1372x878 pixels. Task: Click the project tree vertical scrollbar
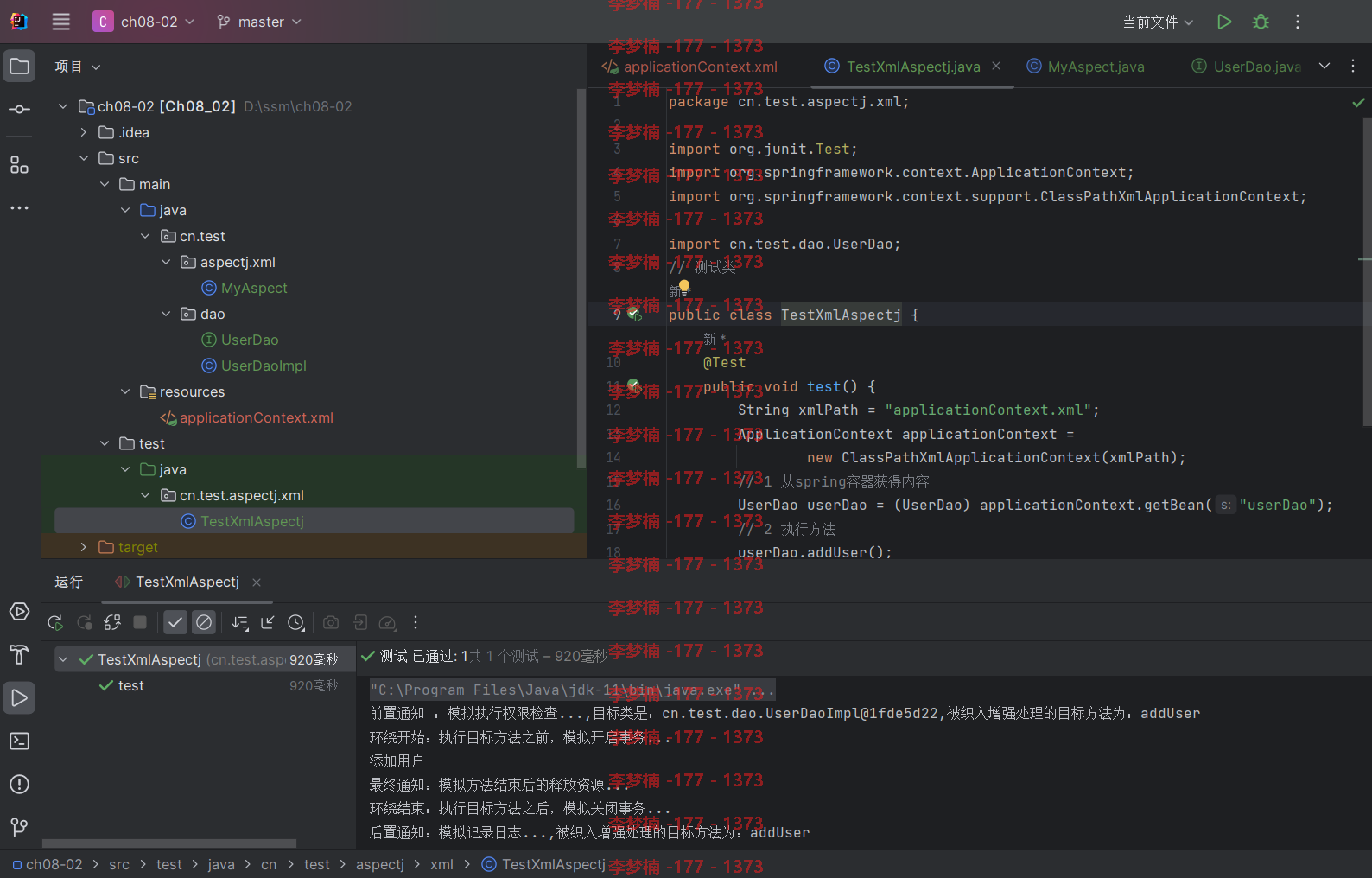[581, 277]
